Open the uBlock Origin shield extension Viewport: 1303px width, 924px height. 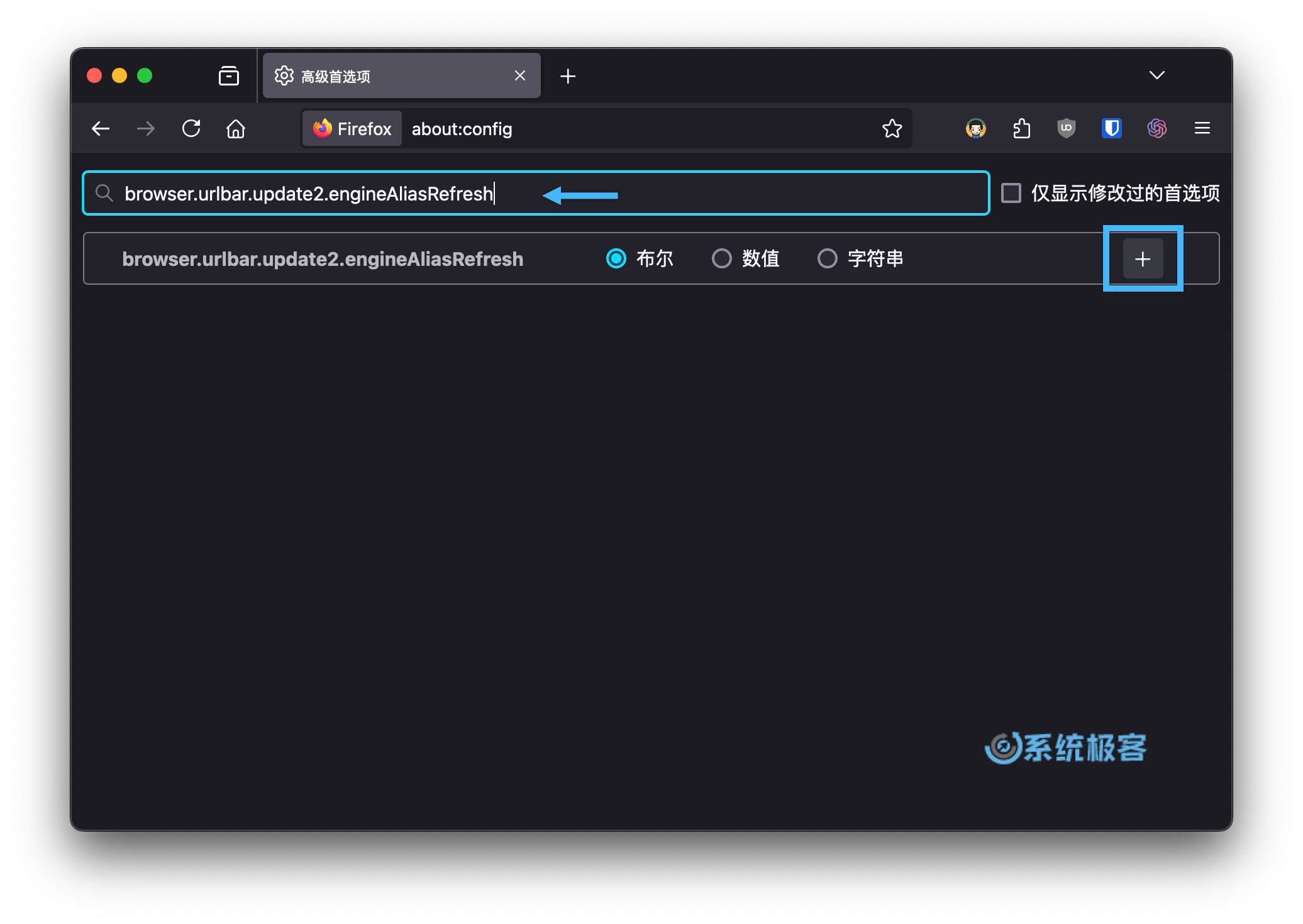1067,129
